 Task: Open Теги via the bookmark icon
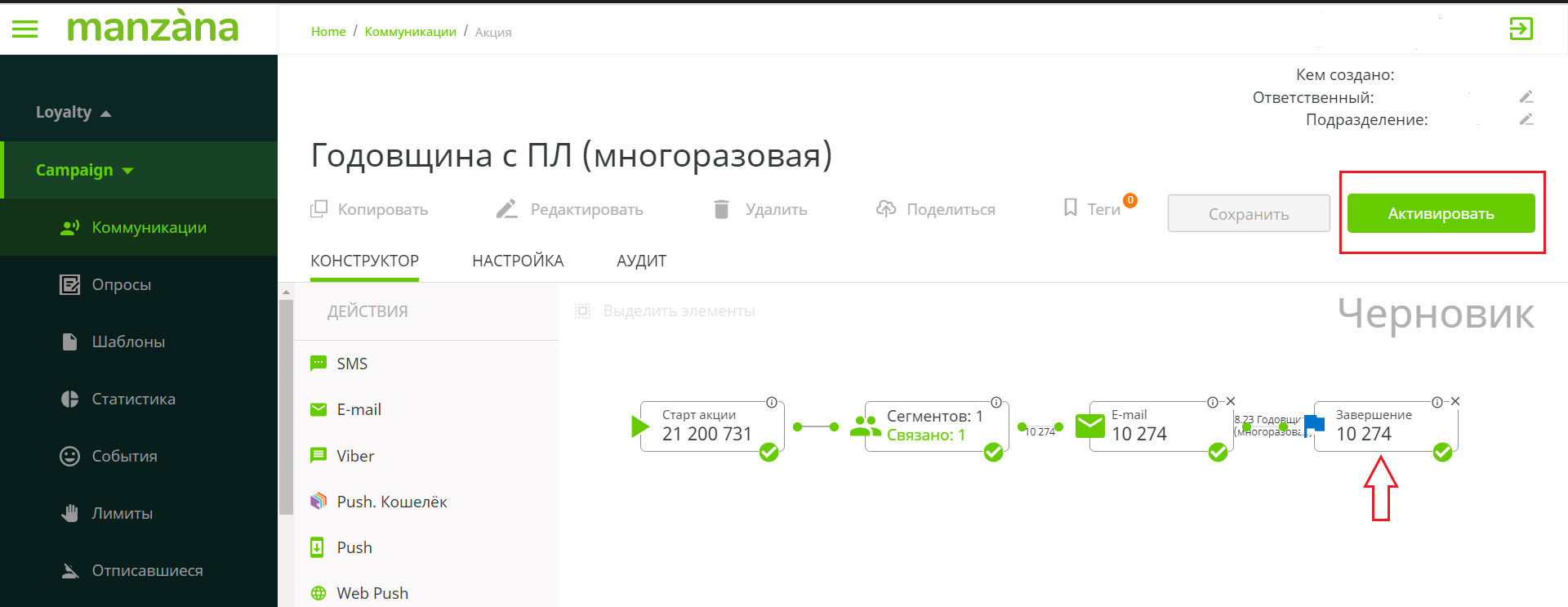(1070, 208)
